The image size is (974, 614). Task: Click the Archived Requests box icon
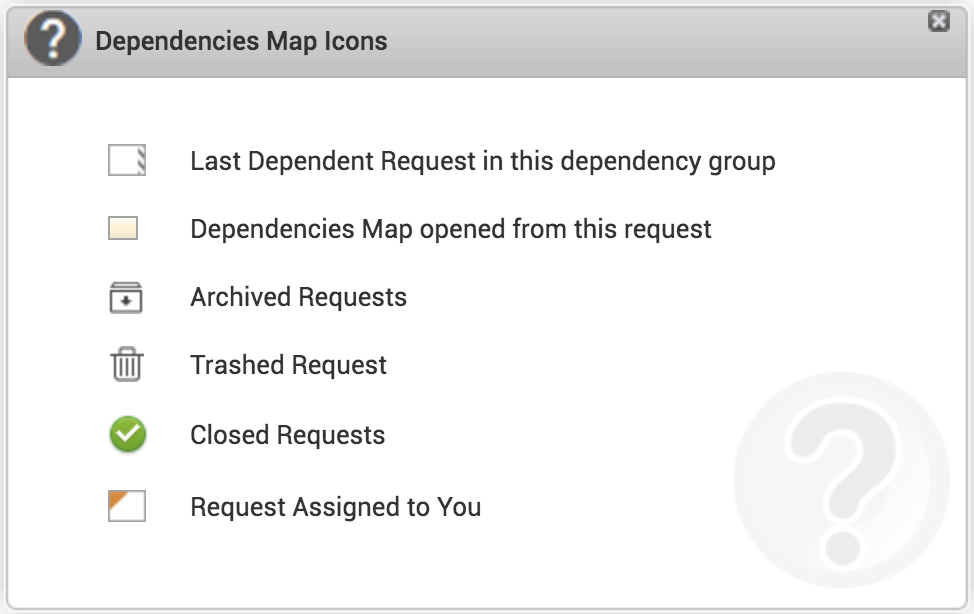(126, 298)
